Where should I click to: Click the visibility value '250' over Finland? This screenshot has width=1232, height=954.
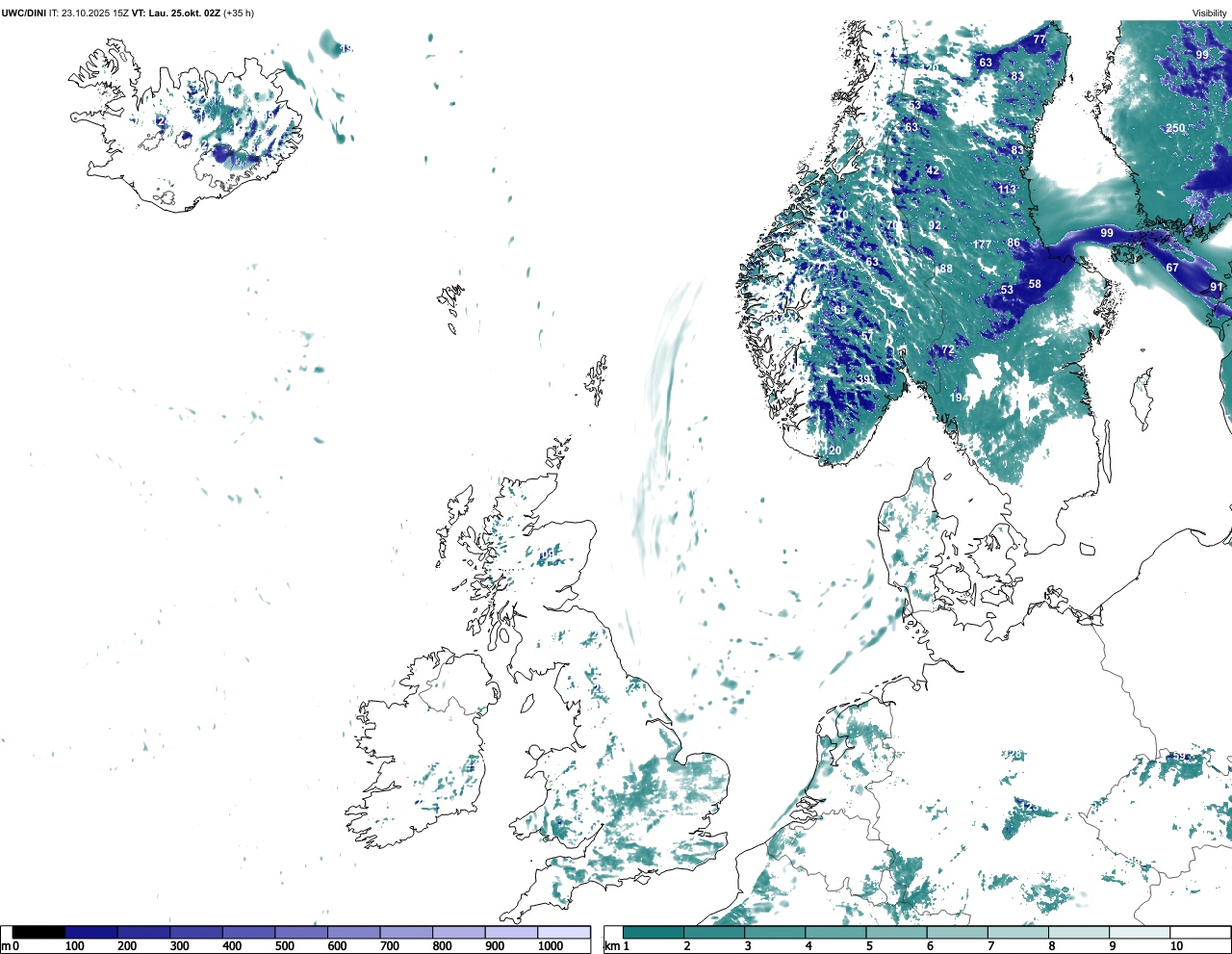click(1175, 128)
